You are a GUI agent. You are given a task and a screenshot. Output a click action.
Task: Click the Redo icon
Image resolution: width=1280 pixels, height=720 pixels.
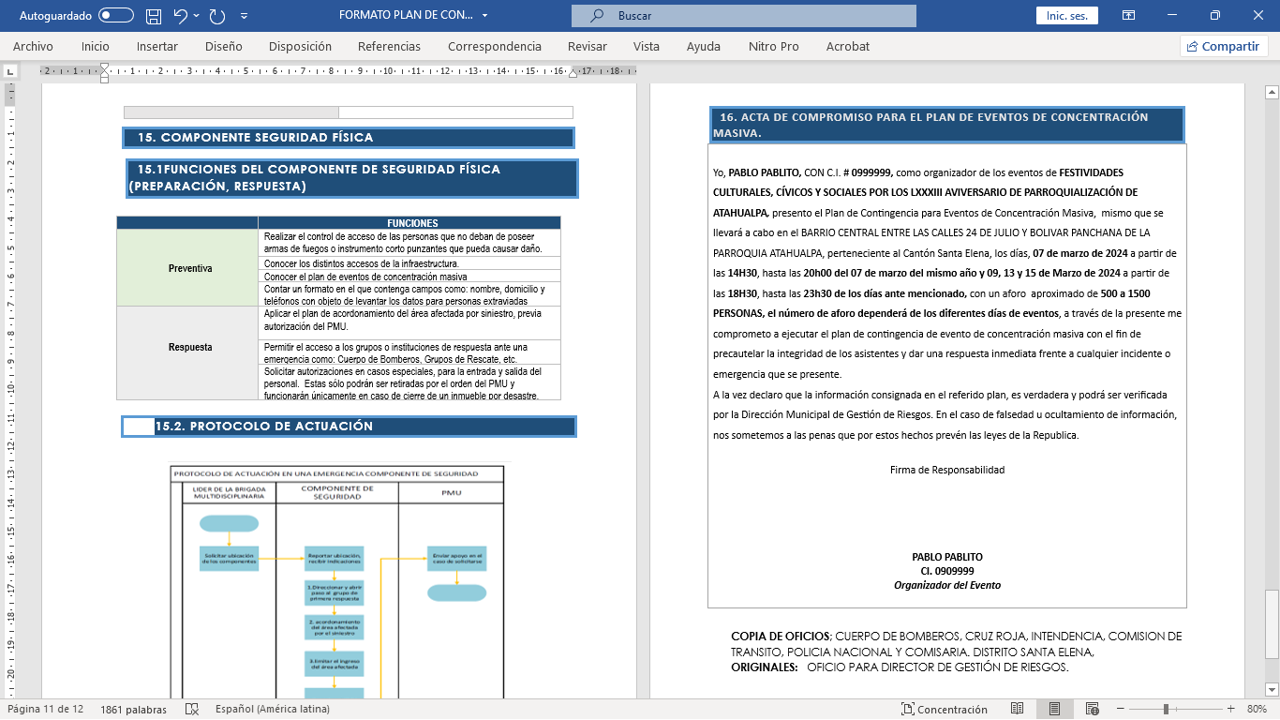217,16
